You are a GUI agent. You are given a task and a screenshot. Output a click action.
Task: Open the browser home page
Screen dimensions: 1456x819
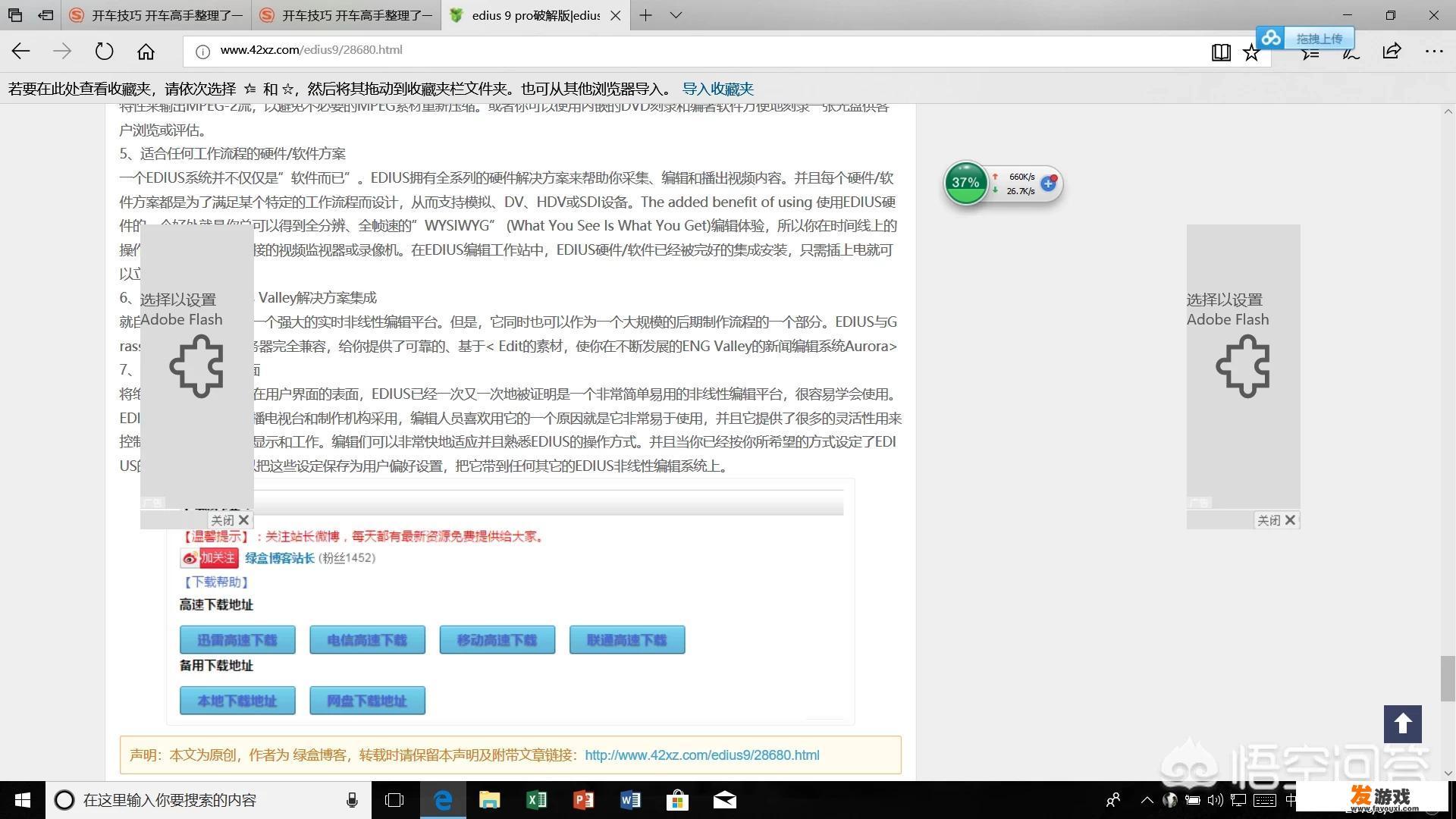(x=146, y=51)
